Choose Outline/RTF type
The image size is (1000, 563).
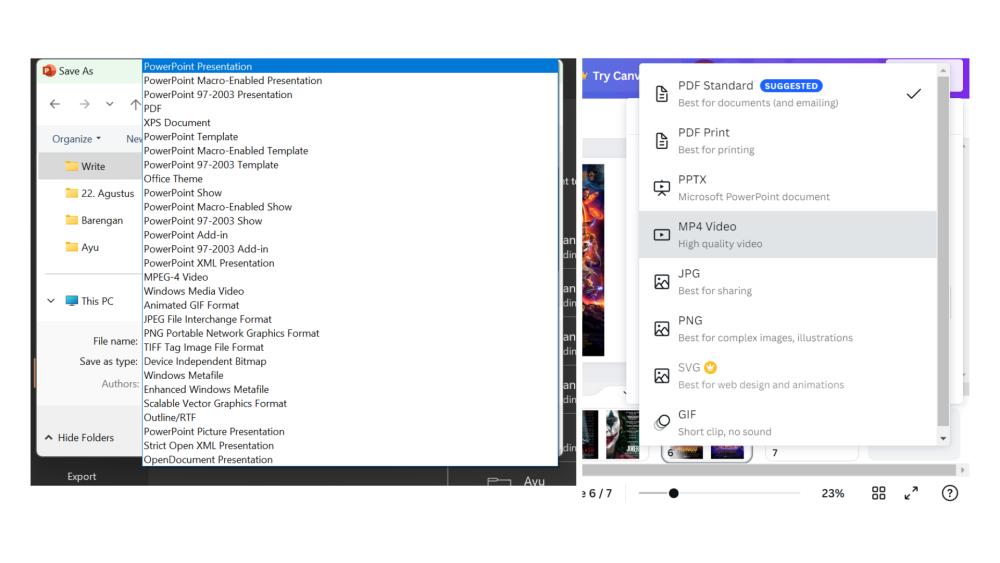tap(350, 417)
